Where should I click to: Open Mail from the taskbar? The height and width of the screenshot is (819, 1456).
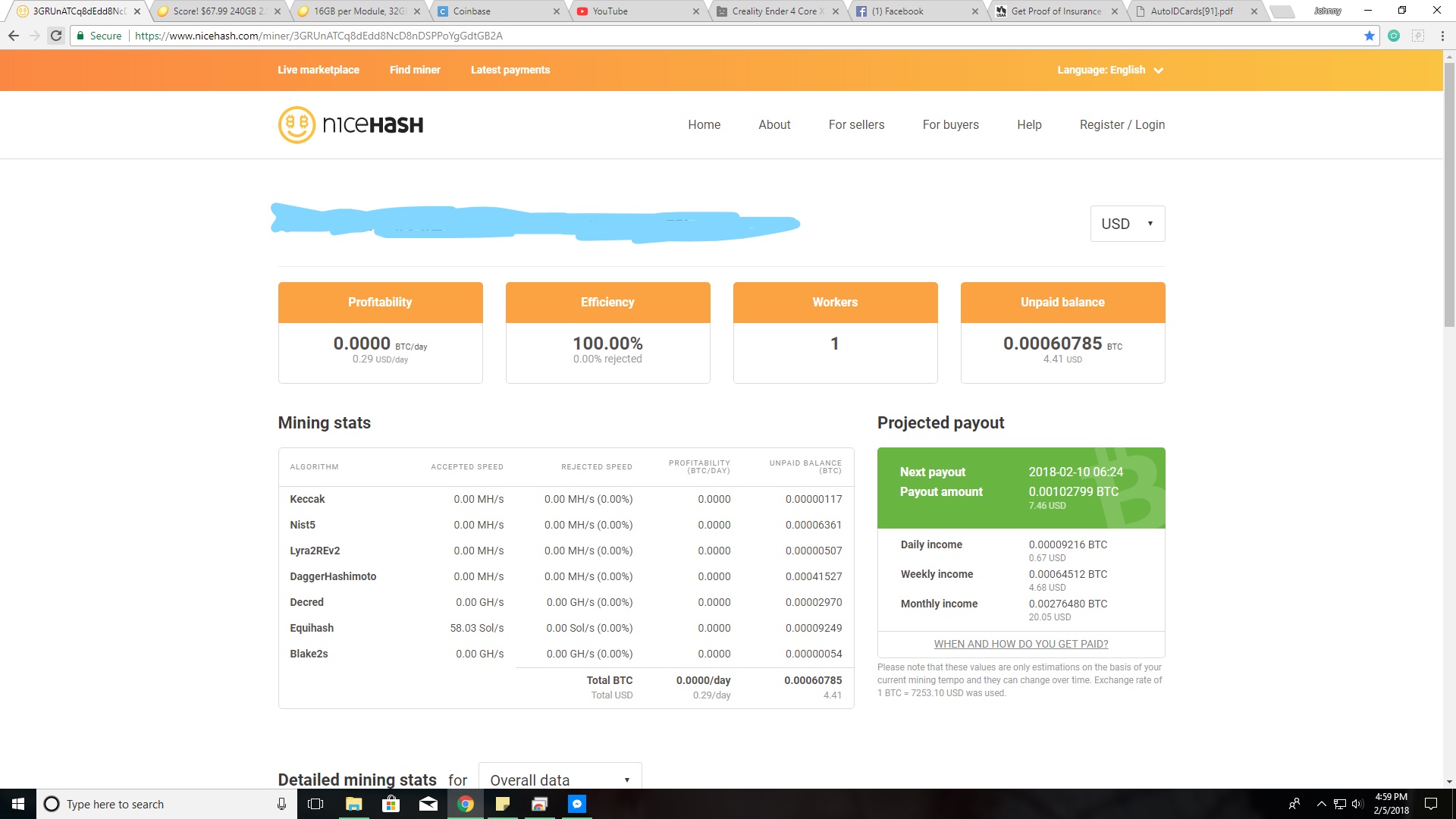pyautogui.click(x=428, y=804)
